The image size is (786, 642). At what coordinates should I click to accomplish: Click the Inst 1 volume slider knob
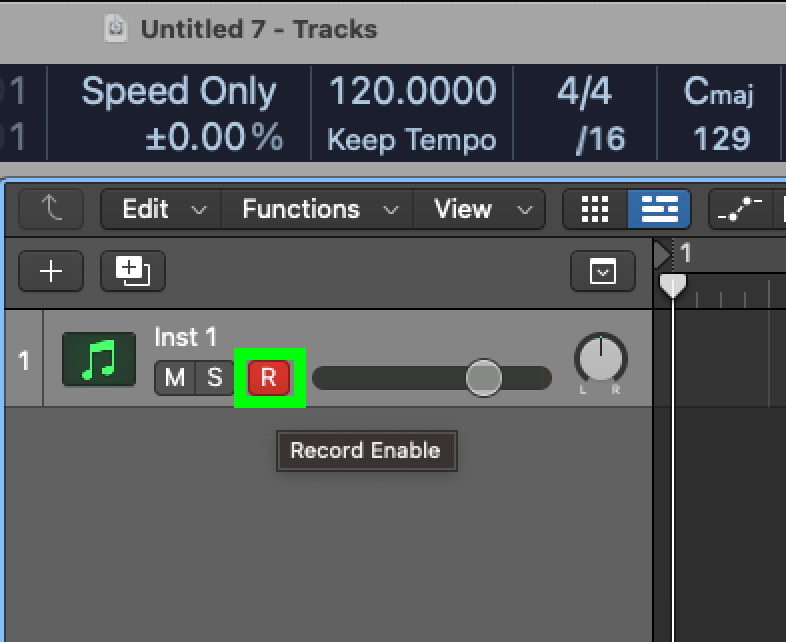(484, 378)
